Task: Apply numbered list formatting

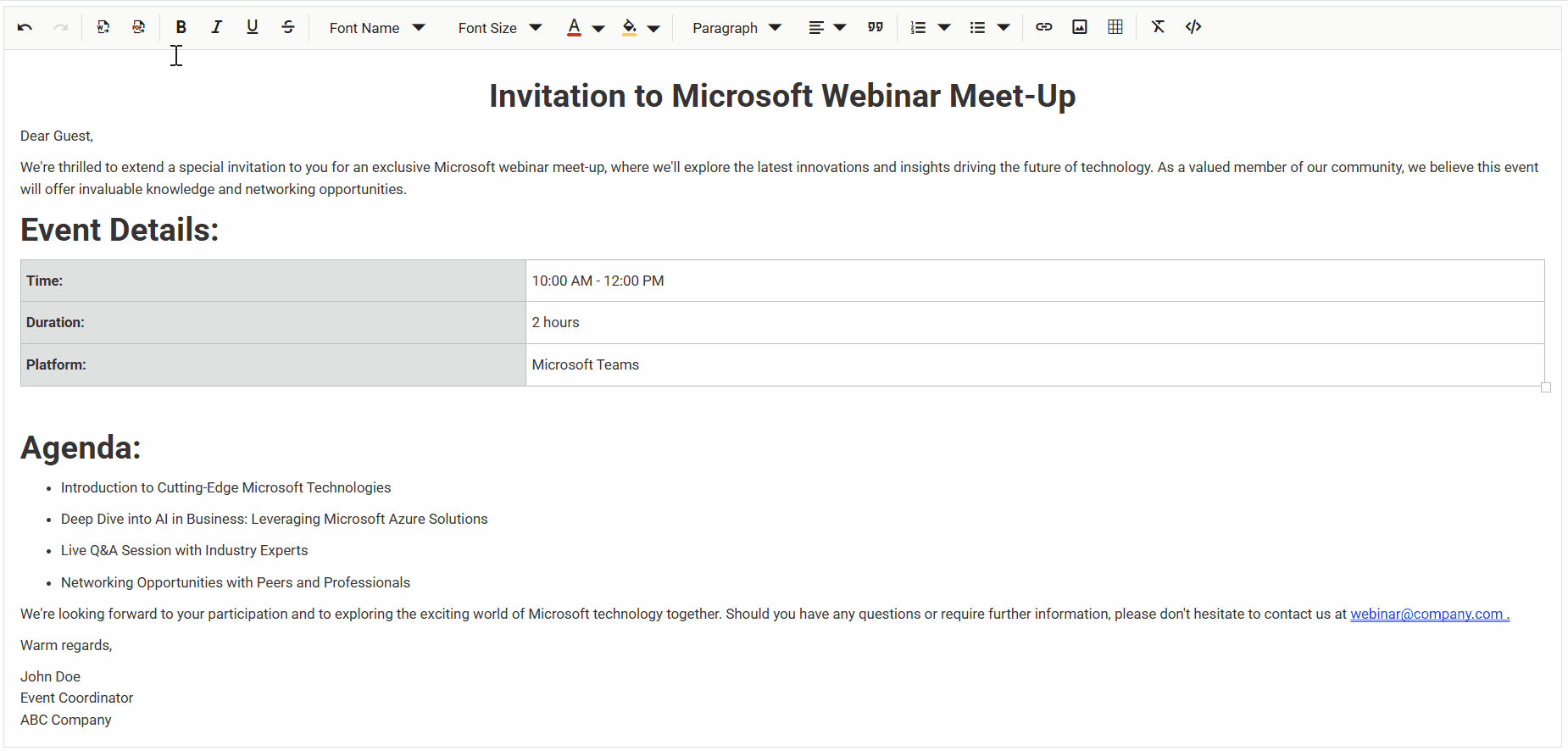Action: coord(918,27)
